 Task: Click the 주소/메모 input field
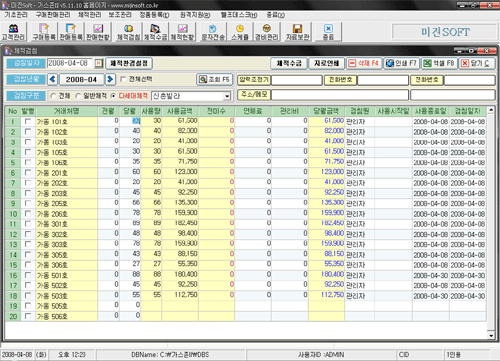340,95
